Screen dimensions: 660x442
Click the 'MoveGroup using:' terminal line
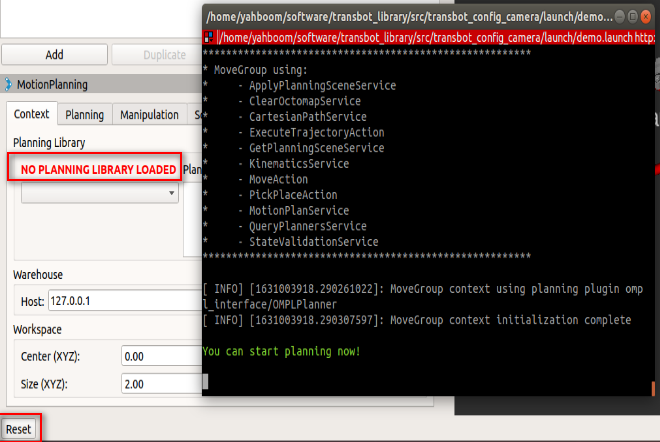coord(261,70)
